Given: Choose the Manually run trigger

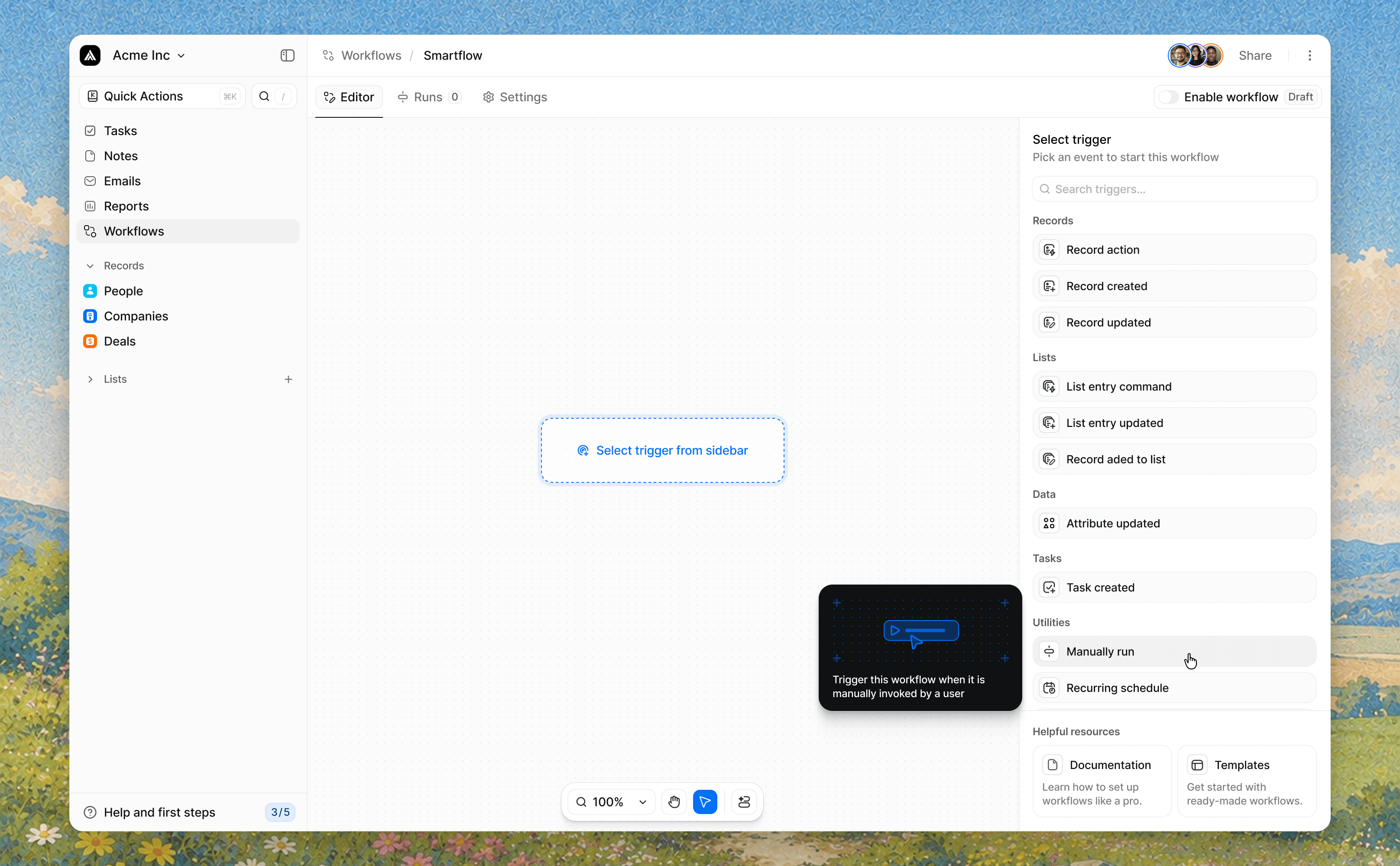Looking at the screenshot, I should click(x=1174, y=651).
